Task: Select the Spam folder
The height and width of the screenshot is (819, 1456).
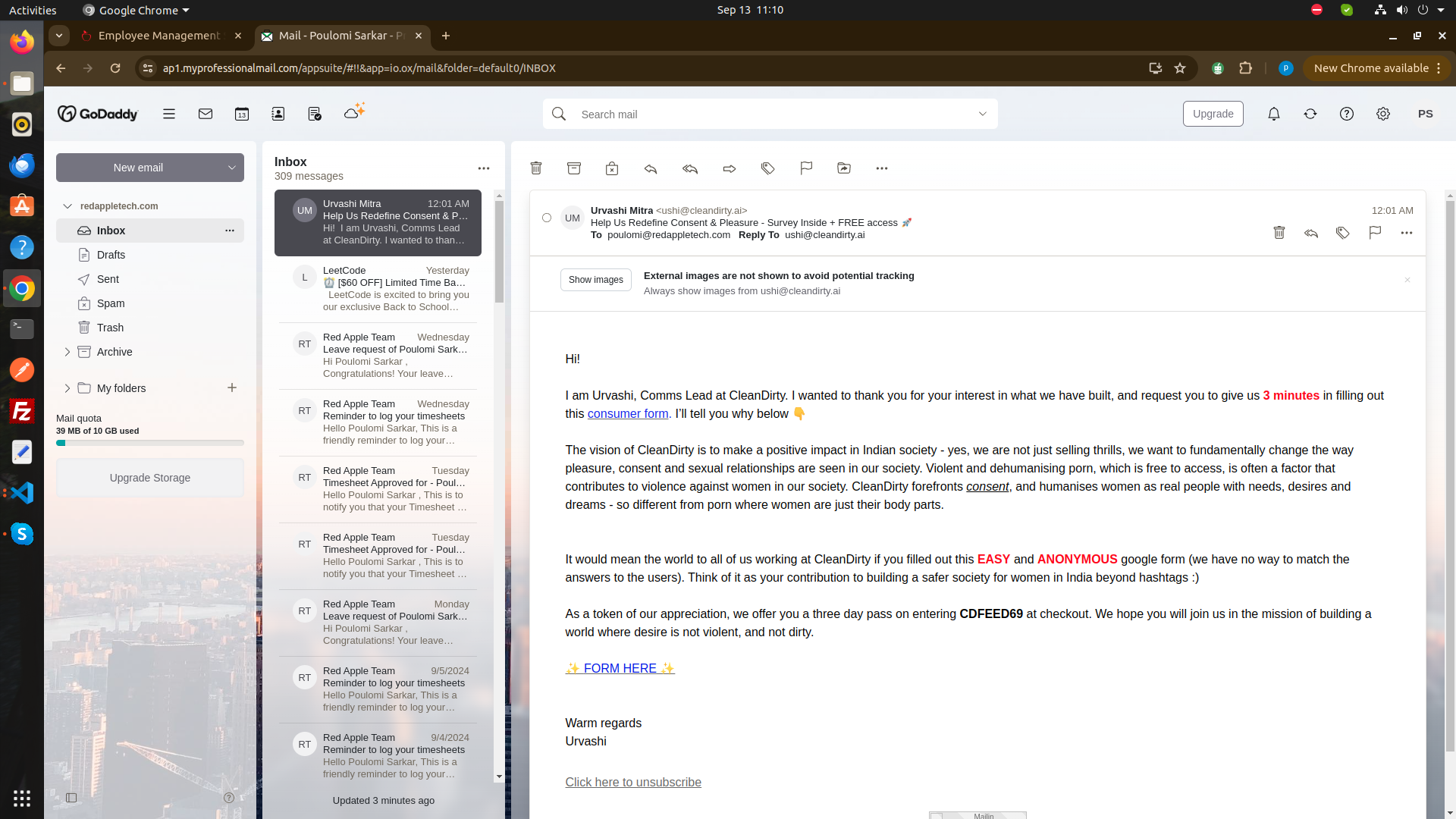Action: [x=150, y=303]
